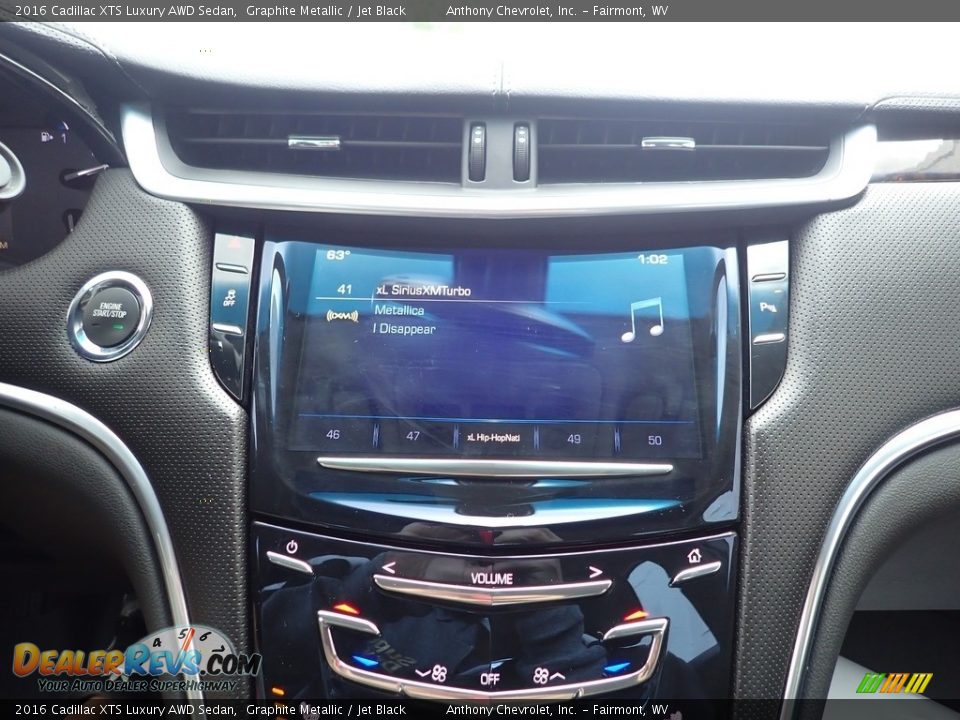Screen dimensions: 960x720
Task: Touch the VOLUME slider bar
Action: [492, 592]
